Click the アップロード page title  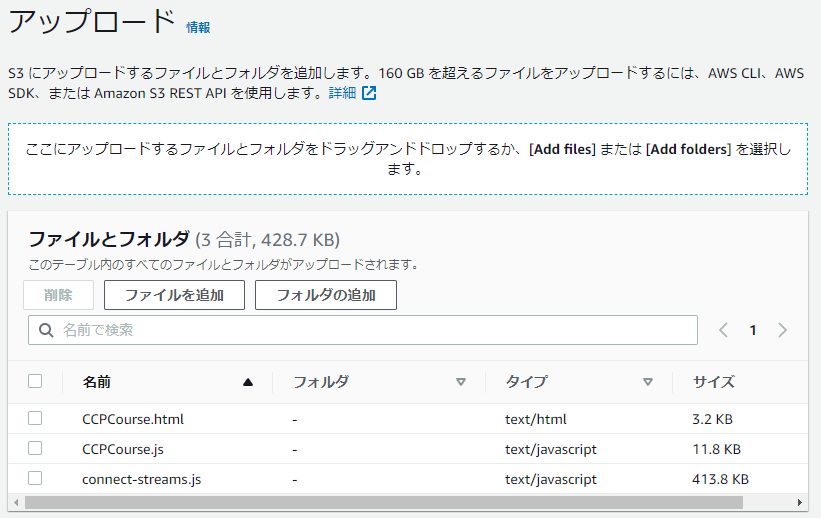pyautogui.click(x=92, y=21)
